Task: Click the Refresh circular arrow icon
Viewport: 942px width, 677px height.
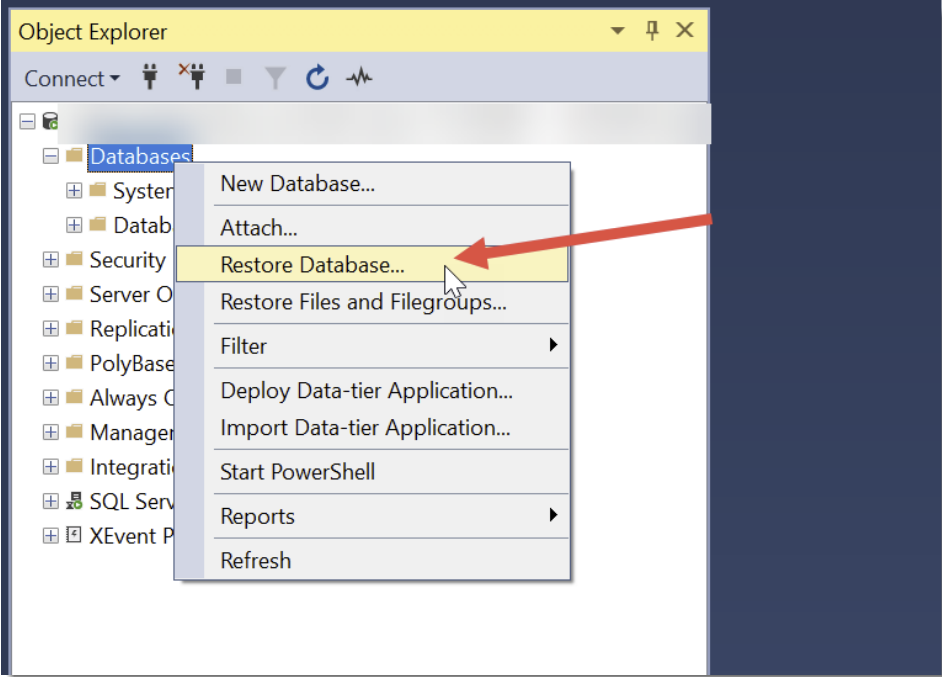Action: click(317, 77)
